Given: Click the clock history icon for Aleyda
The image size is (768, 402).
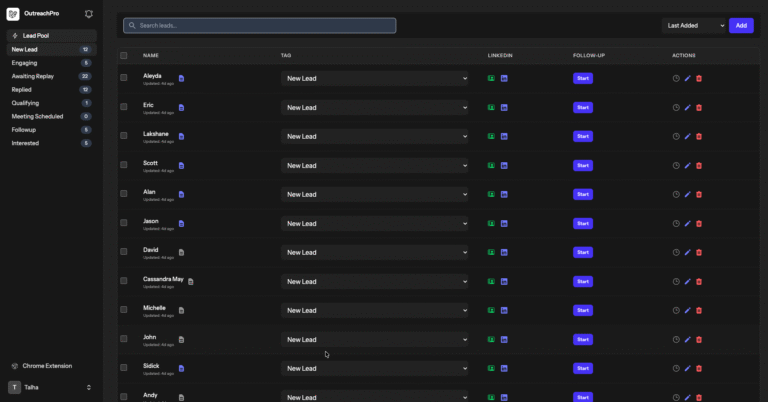Looking at the screenshot, I should 676,78.
